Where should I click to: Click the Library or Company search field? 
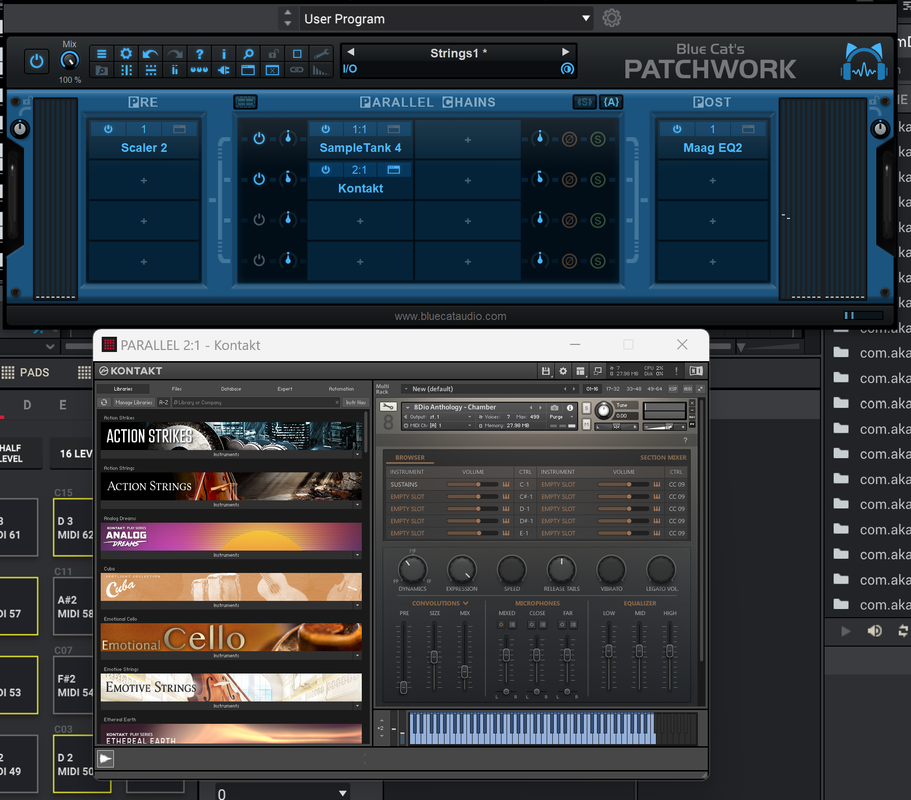click(x=255, y=402)
